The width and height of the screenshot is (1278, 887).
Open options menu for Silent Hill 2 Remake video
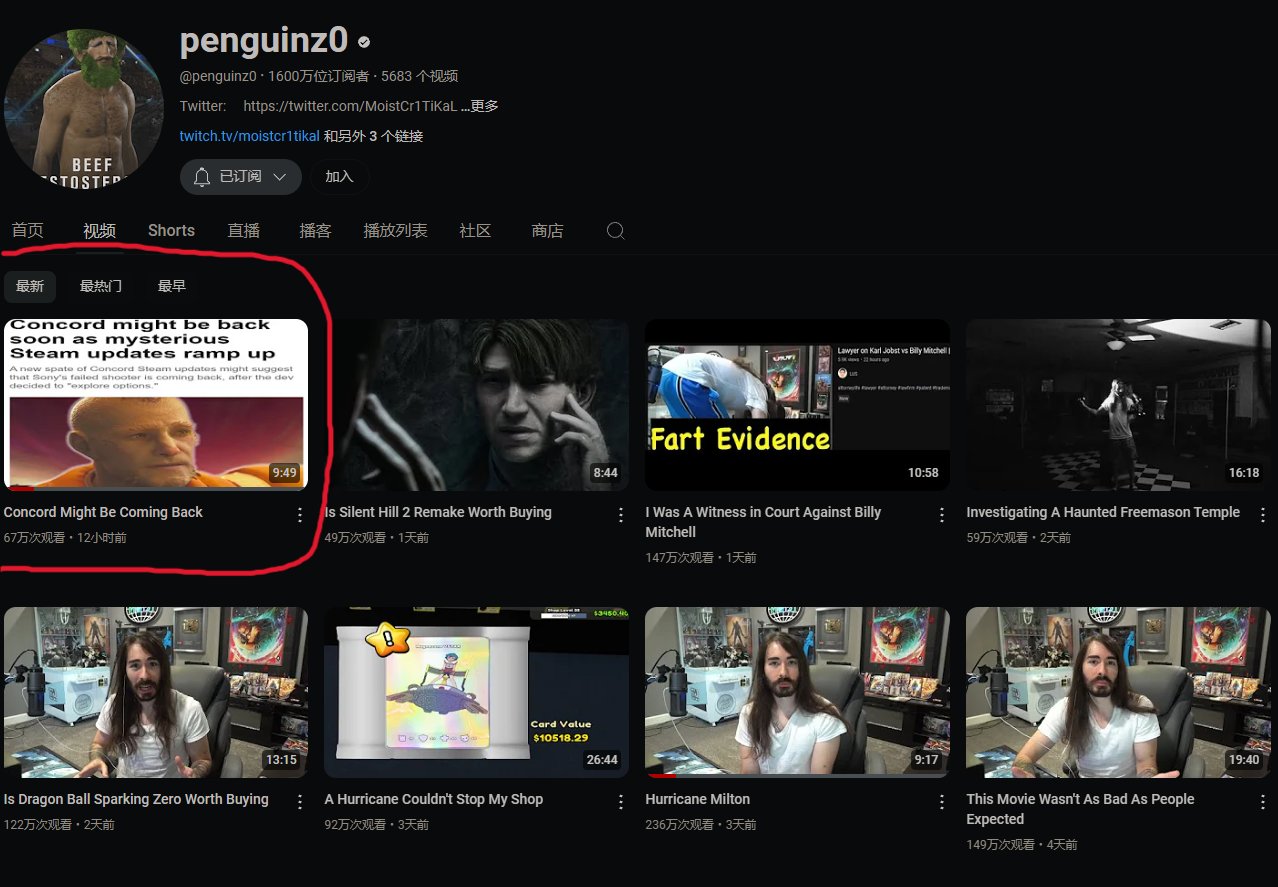click(620, 515)
